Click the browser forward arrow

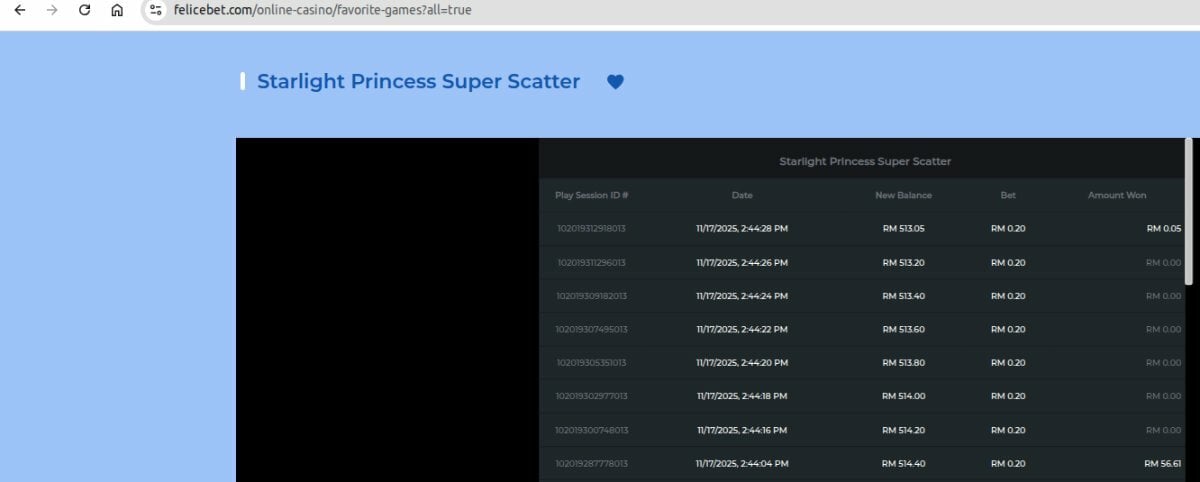(52, 10)
